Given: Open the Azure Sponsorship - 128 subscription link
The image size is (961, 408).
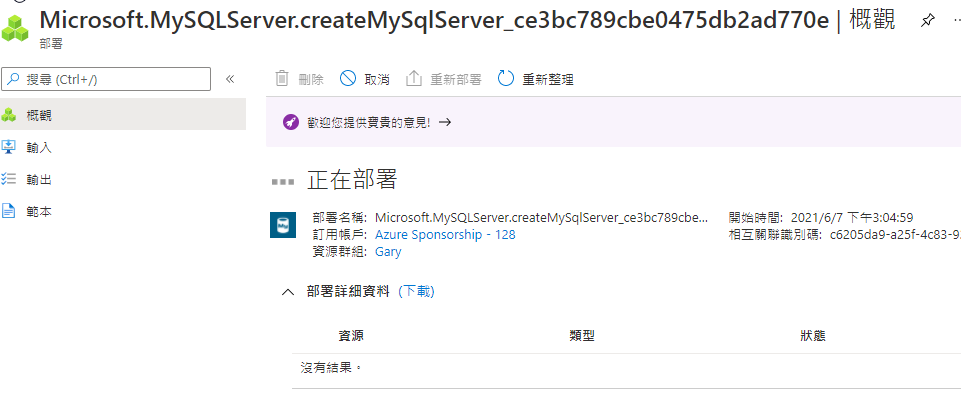Looking at the screenshot, I should [445, 235].
